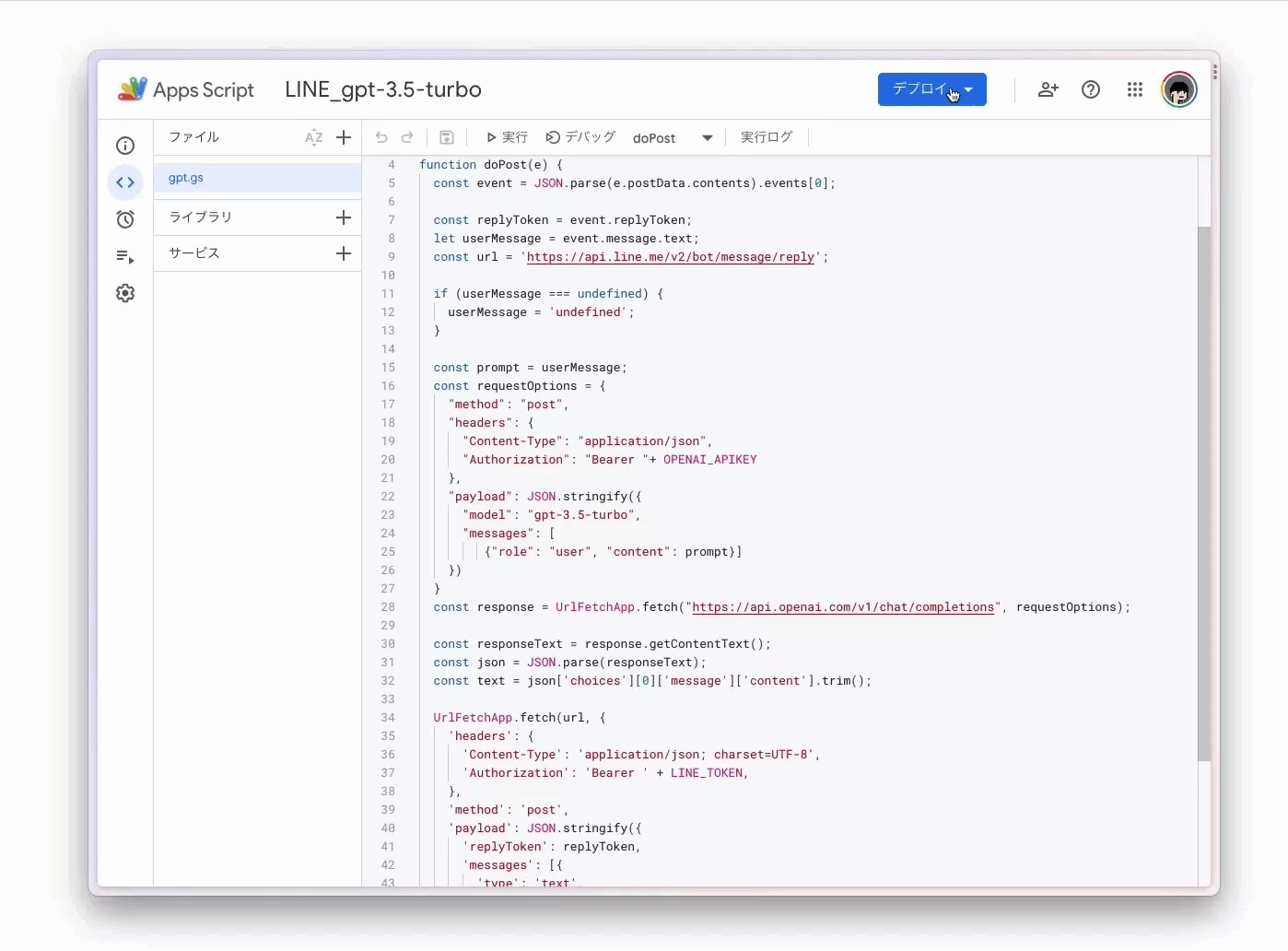Viewport: 1288px width, 951px height.
Task: Add a new file with plus icon
Action: coord(344,137)
